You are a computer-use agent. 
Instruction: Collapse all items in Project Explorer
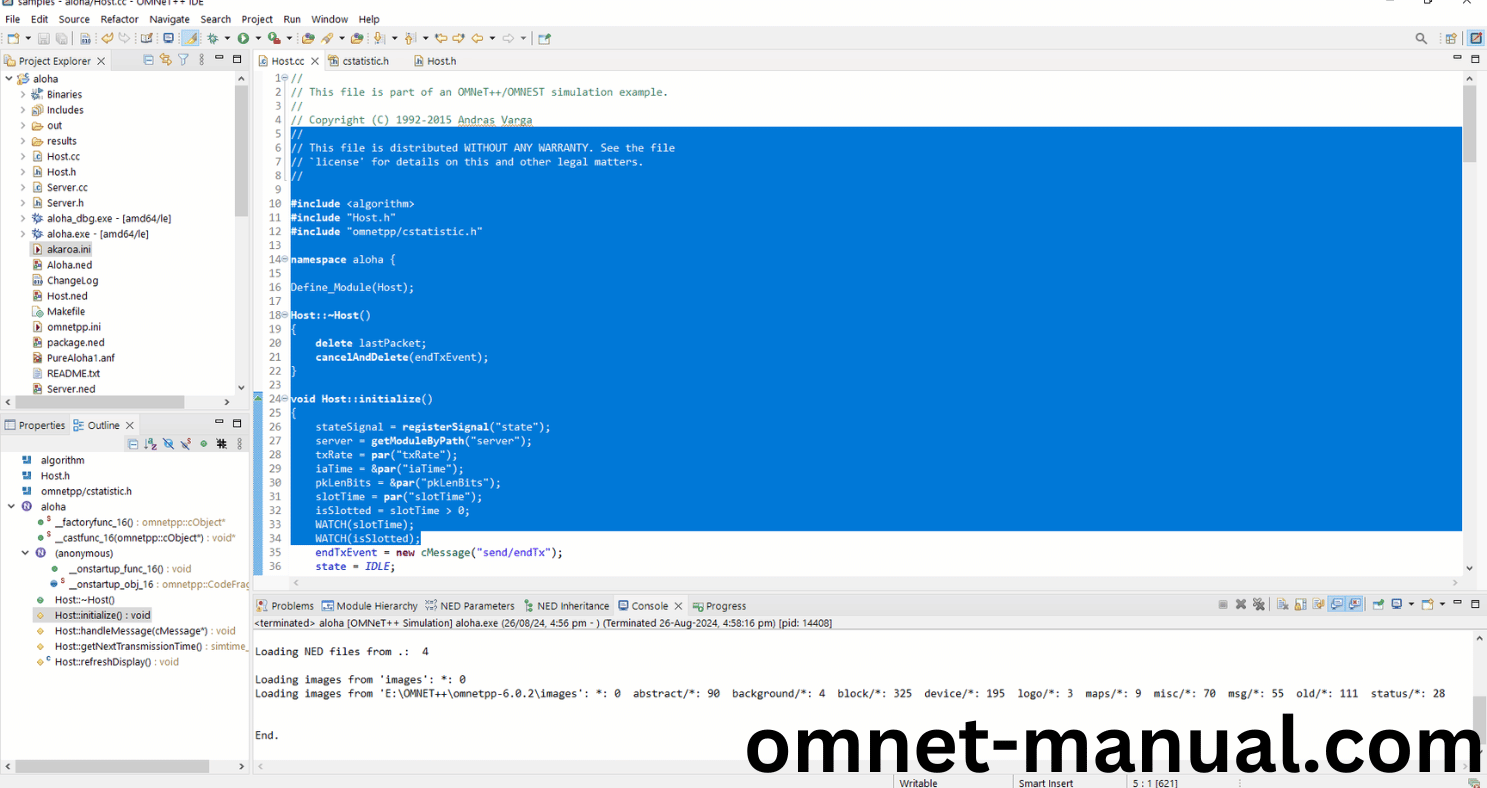tap(149, 61)
